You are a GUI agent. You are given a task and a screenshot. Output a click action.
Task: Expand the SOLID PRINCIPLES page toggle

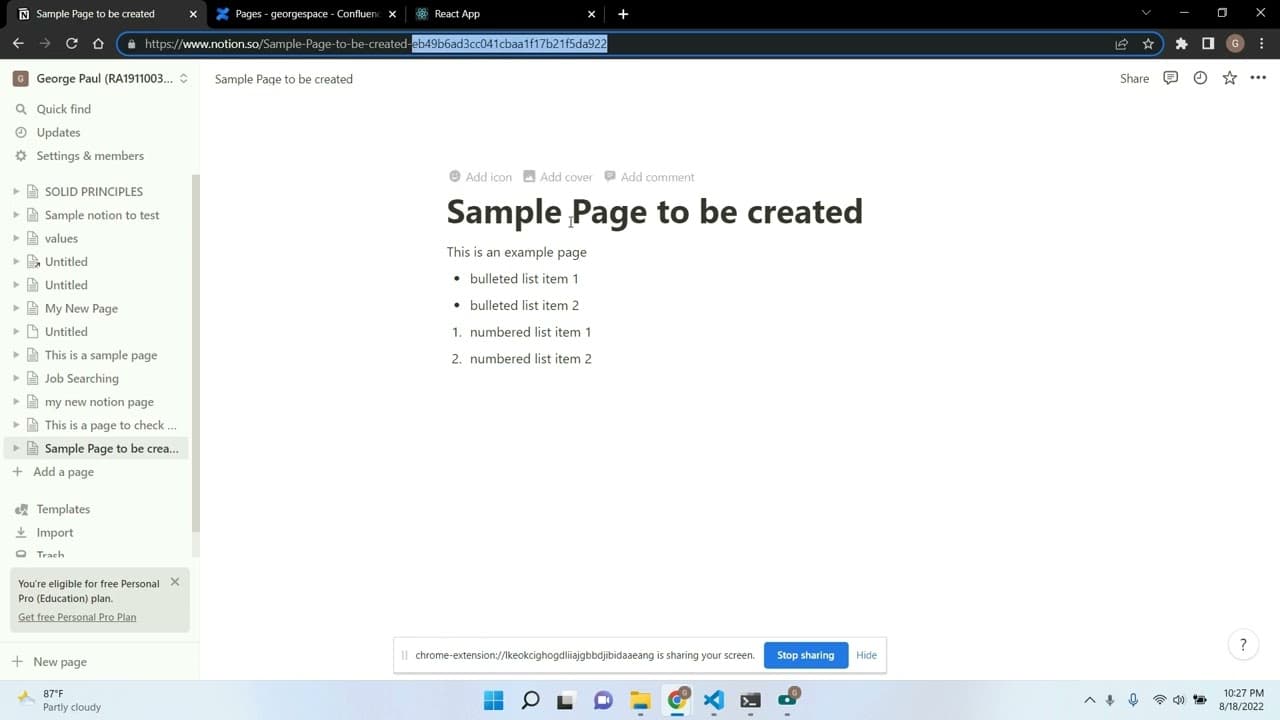pyautogui.click(x=16, y=191)
